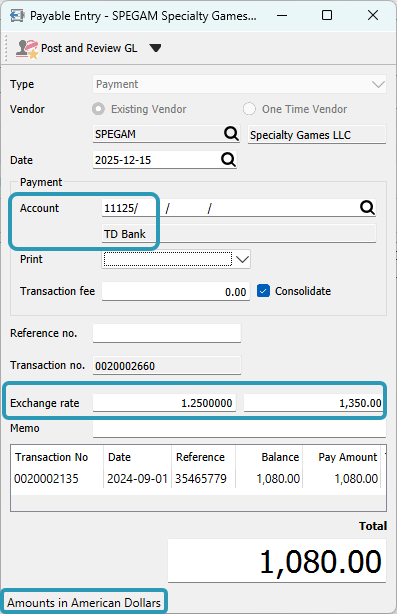The height and width of the screenshot is (614, 397).
Task: Click the Balance column header
Action: [280, 457]
